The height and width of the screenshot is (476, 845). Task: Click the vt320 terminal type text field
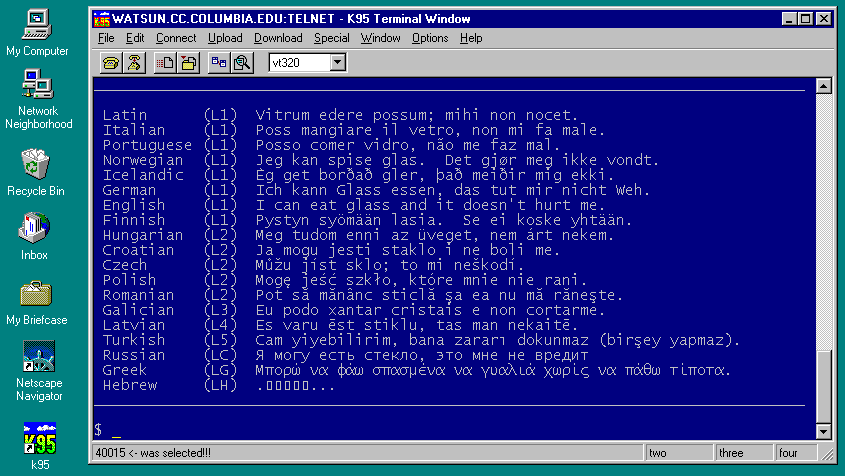297,63
